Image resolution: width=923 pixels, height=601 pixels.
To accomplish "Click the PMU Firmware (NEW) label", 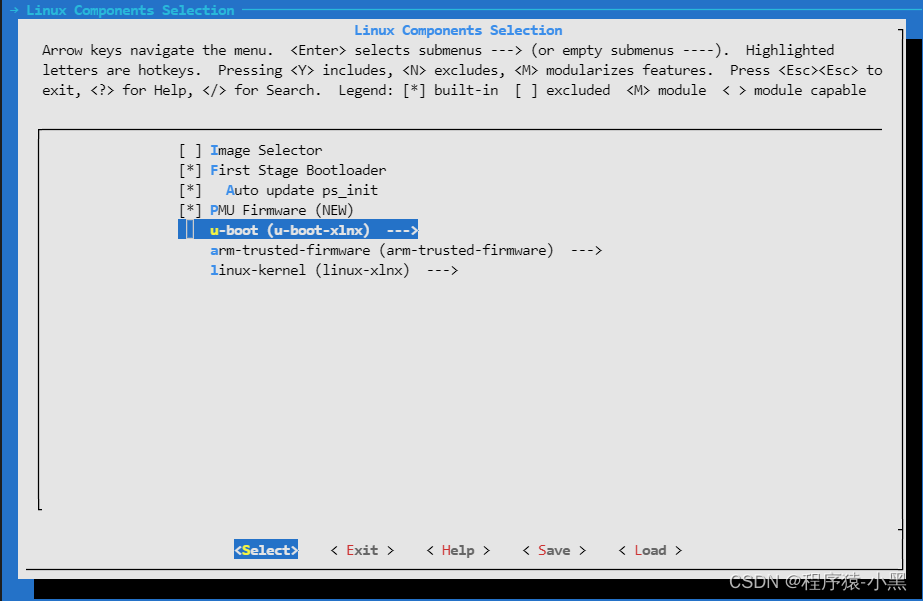I will pos(281,211).
